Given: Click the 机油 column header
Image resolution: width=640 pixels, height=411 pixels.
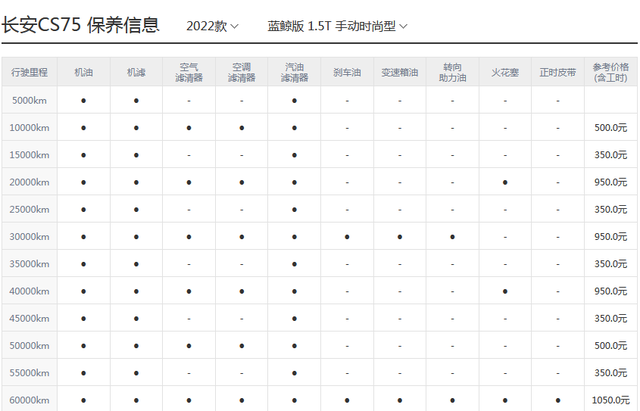Looking at the screenshot, I should click(x=84, y=72).
